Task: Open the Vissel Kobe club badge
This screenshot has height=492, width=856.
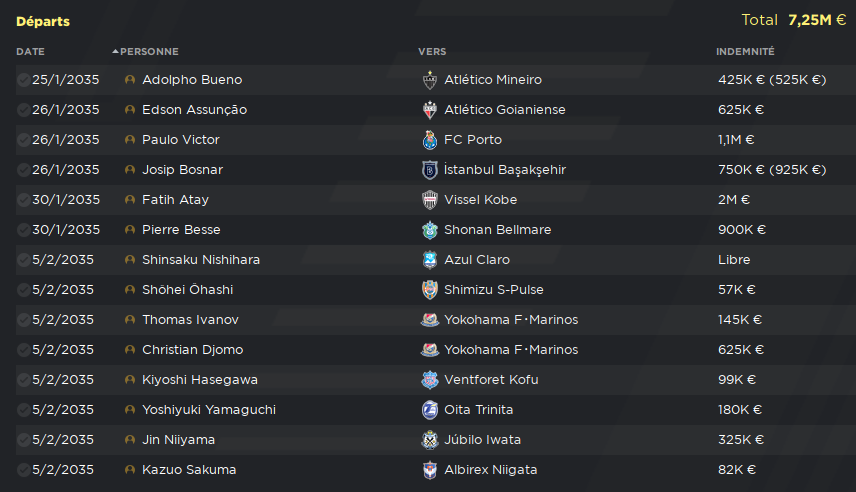Action: [430, 200]
